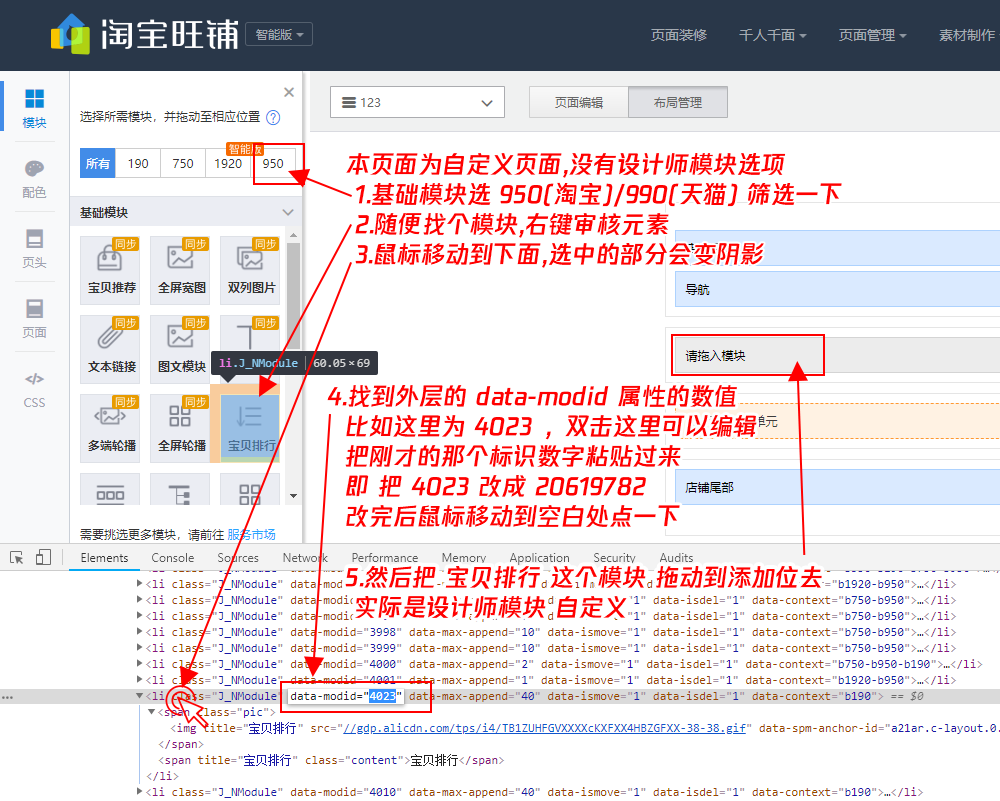Select the 文本链接 module icon
This screenshot has height=801, width=1000.
click(x=110, y=341)
